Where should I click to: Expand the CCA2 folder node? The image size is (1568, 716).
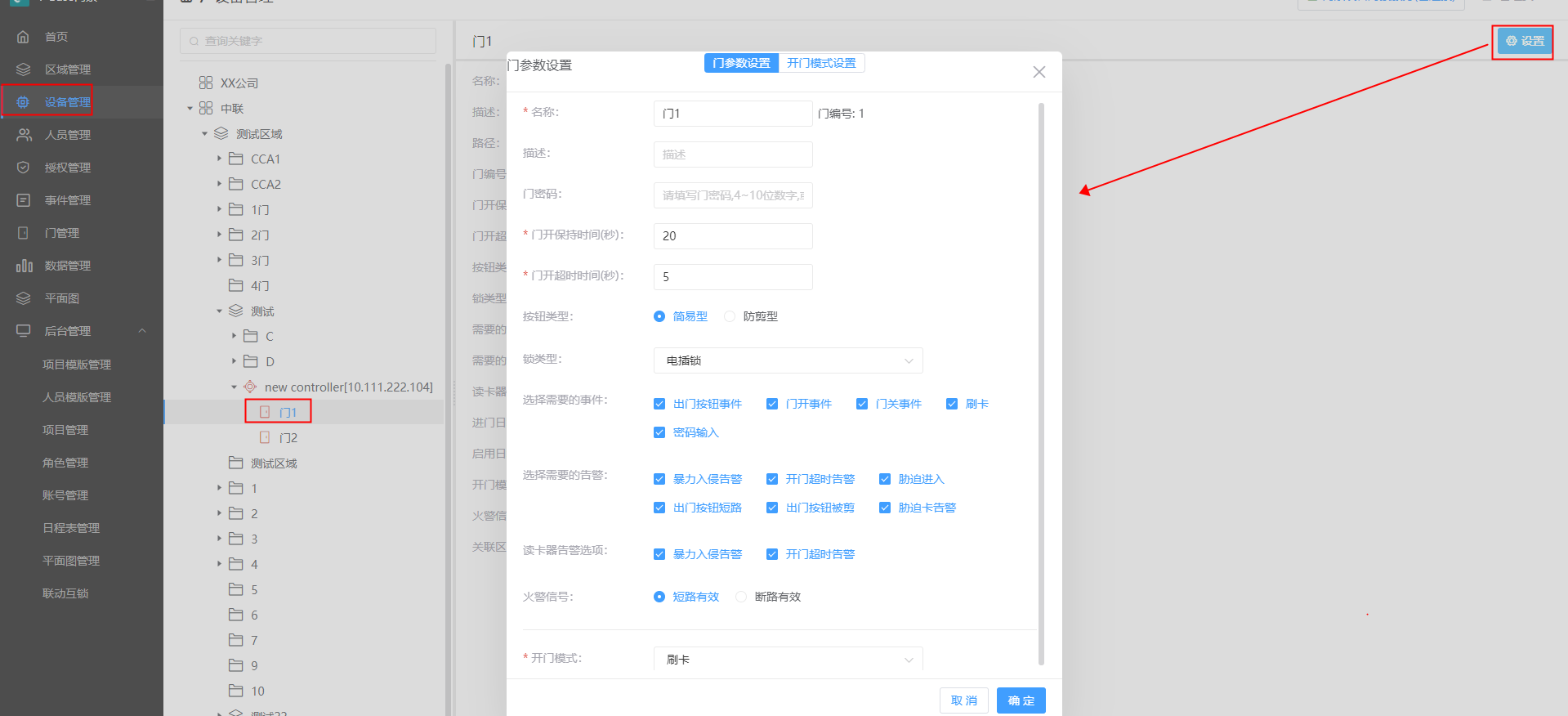point(219,184)
